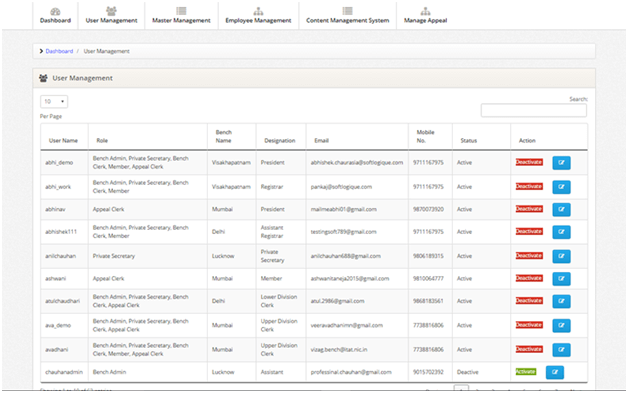The width and height of the screenshot is (628, 393).
Task: Deactivate user avadhani
Action: 529,349
